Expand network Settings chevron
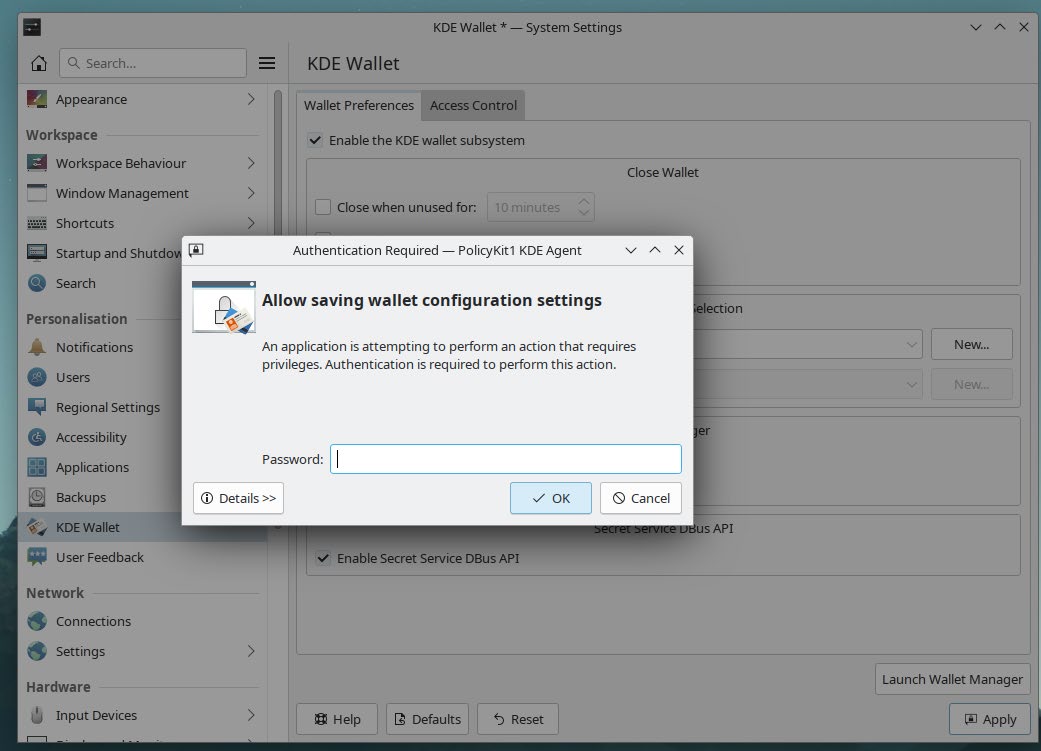The image size is (1041, 751). [251, 651]
